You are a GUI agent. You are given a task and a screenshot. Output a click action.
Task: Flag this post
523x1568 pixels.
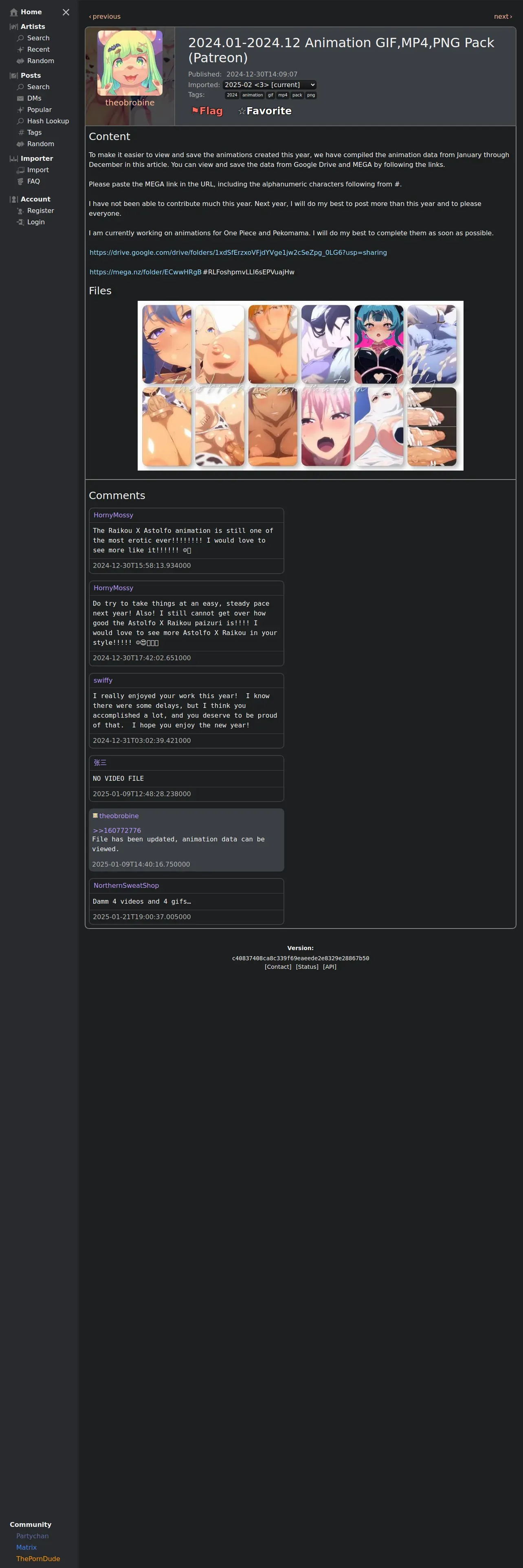pos(207,111)
